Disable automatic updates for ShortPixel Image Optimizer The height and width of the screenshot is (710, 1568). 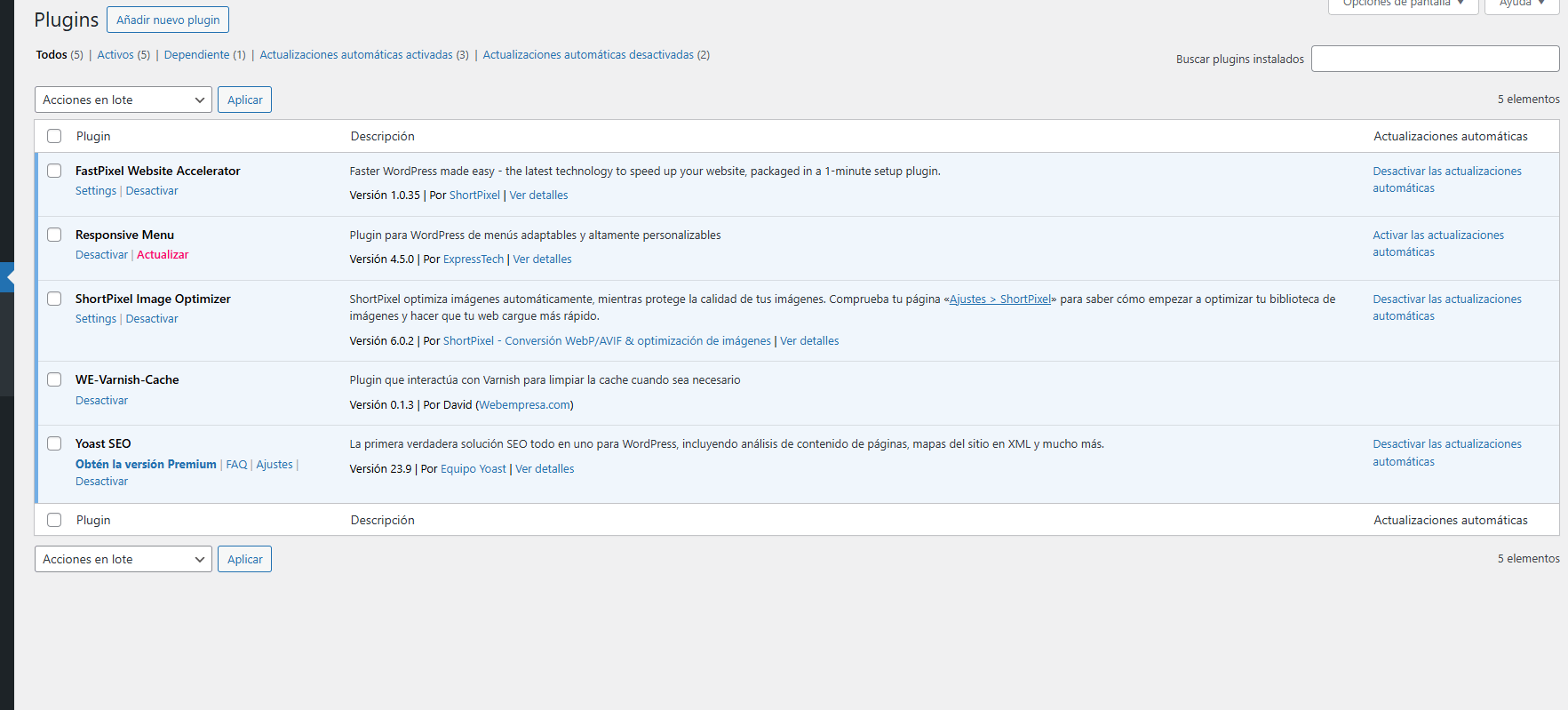coord(1447,307)
